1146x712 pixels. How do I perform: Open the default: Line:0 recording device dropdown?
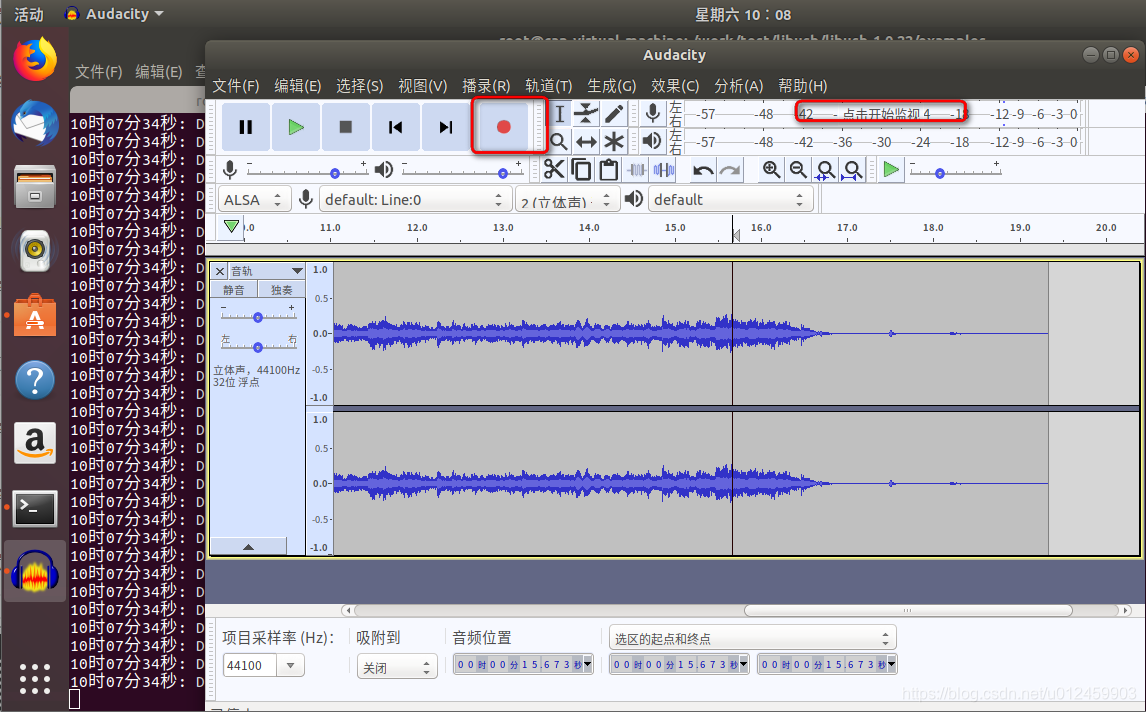tap(413, 199)
